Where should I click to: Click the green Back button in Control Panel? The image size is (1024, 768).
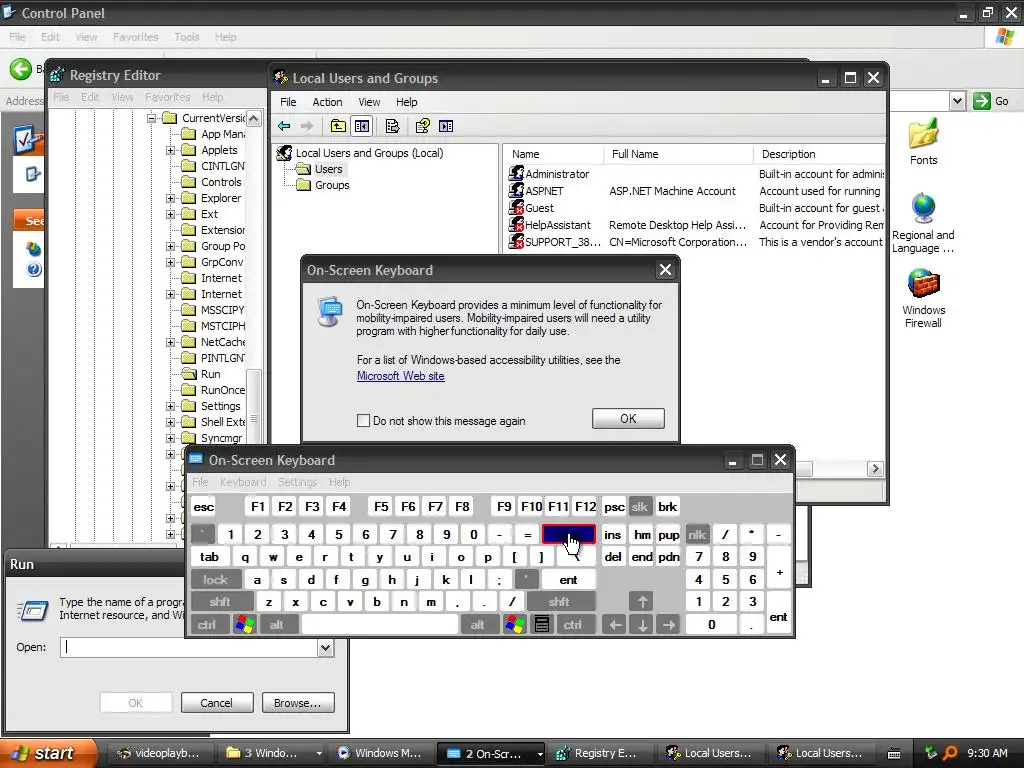click(x=20, y=69)
